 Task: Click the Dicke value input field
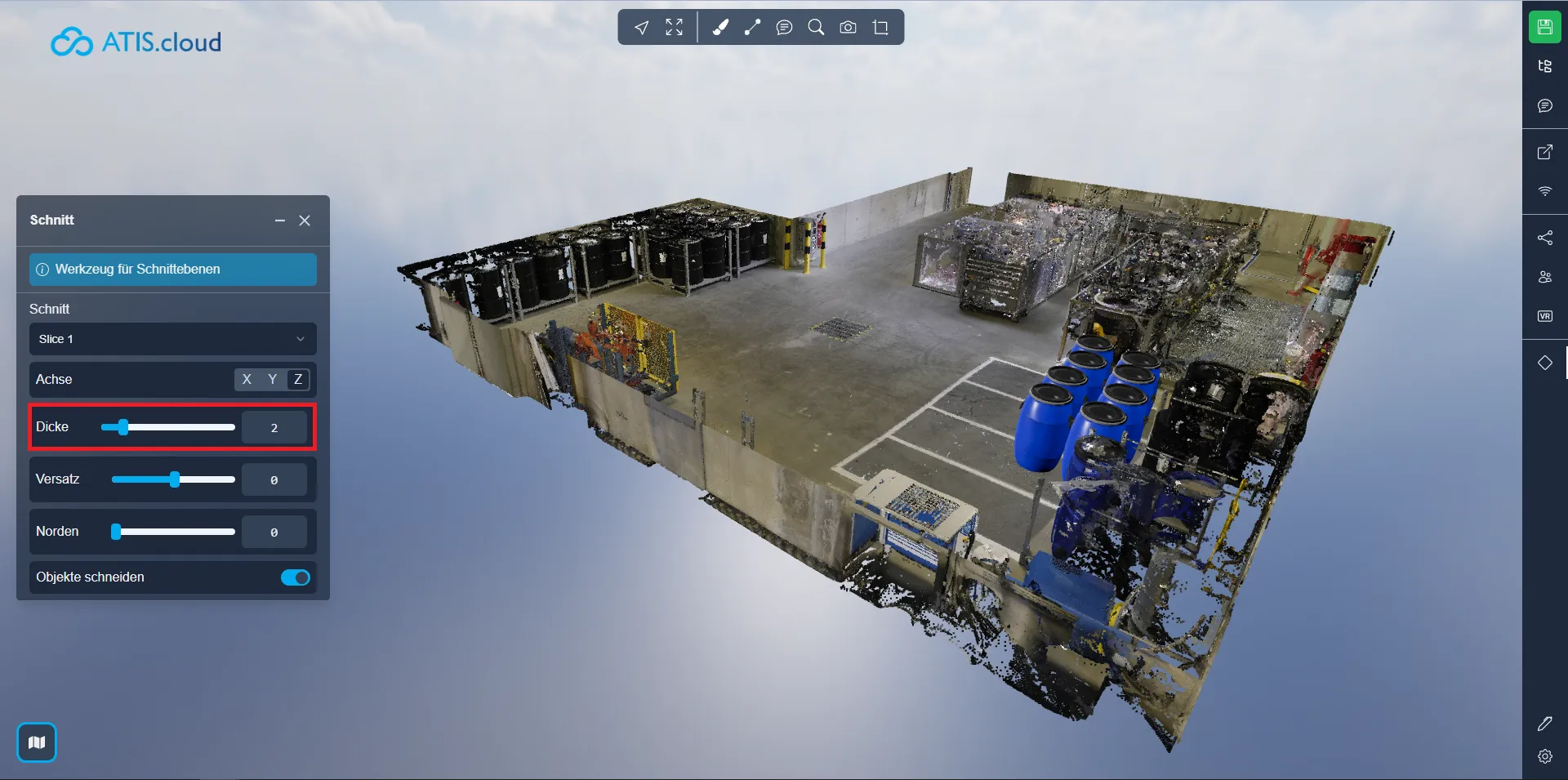click(x=274, y=427)
